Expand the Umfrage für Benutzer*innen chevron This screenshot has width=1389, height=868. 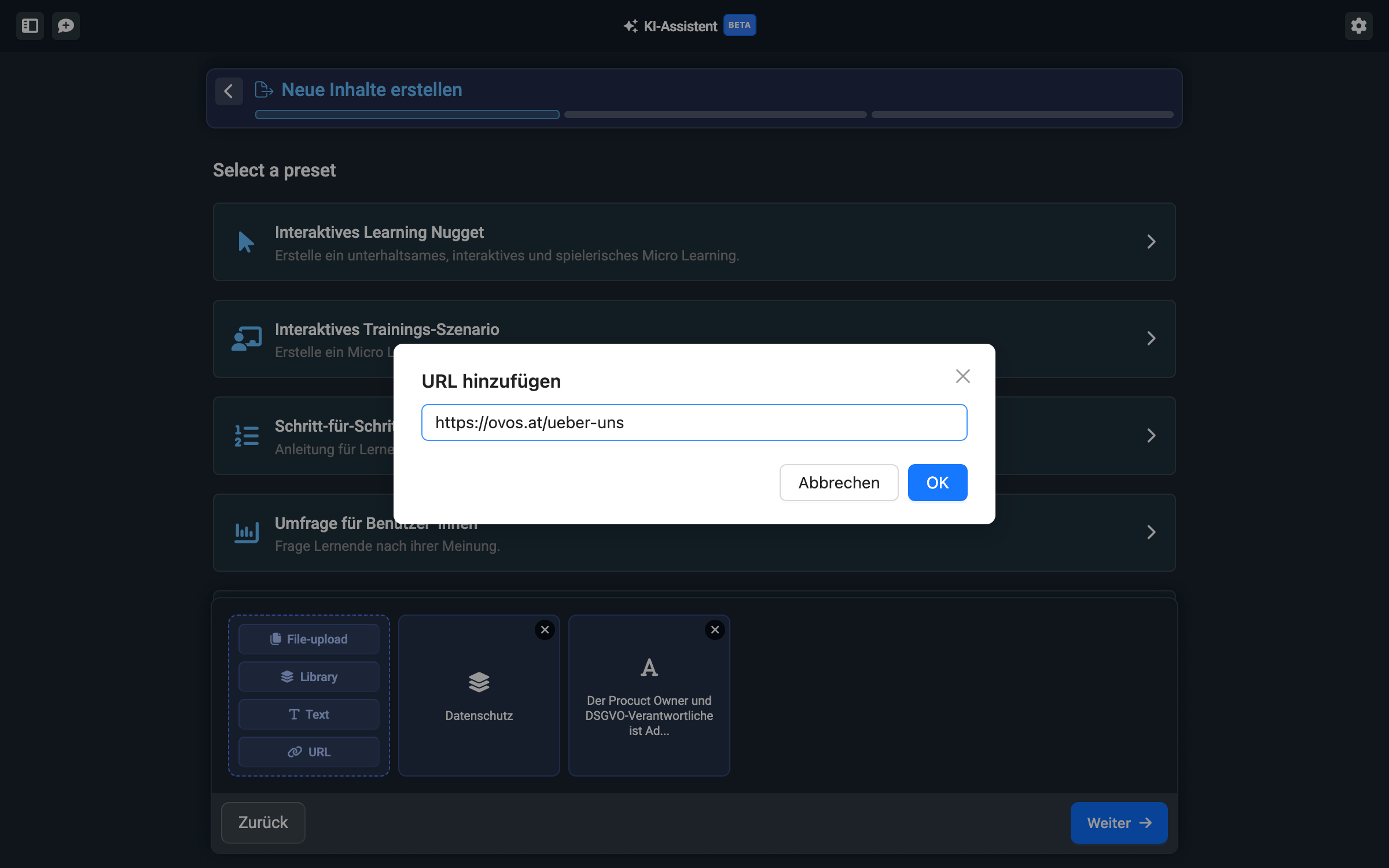pos(1151,532)
